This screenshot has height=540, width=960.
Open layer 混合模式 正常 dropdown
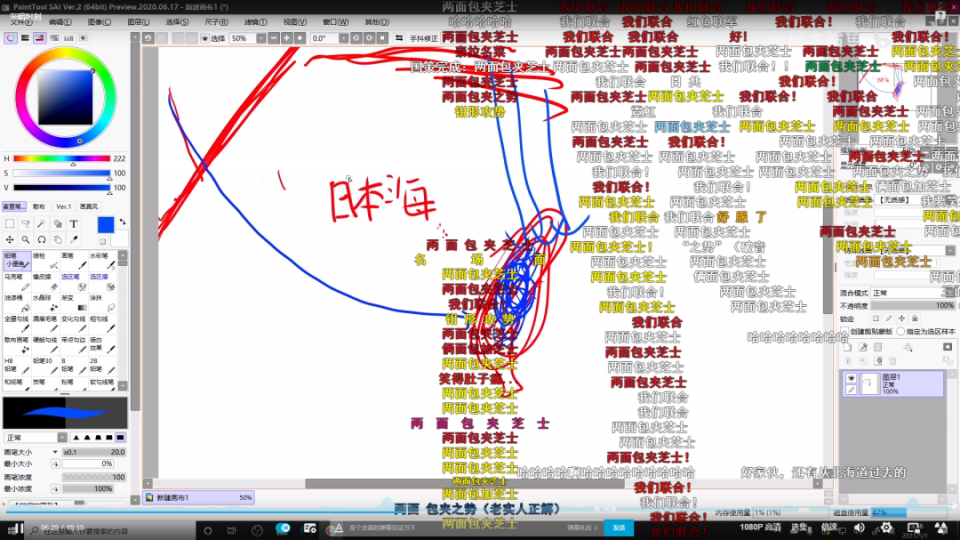(913, 293)
